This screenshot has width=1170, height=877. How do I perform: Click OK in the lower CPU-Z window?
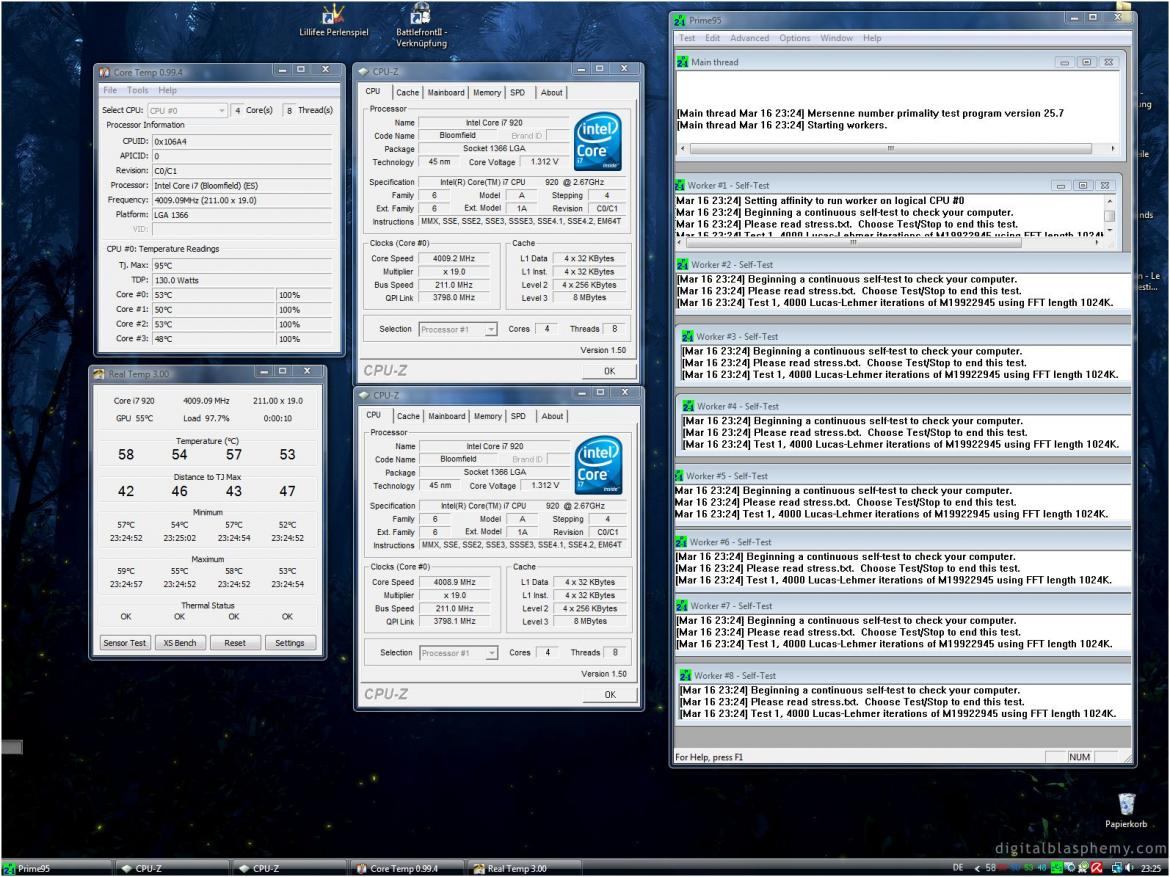(x=610, y=695)
